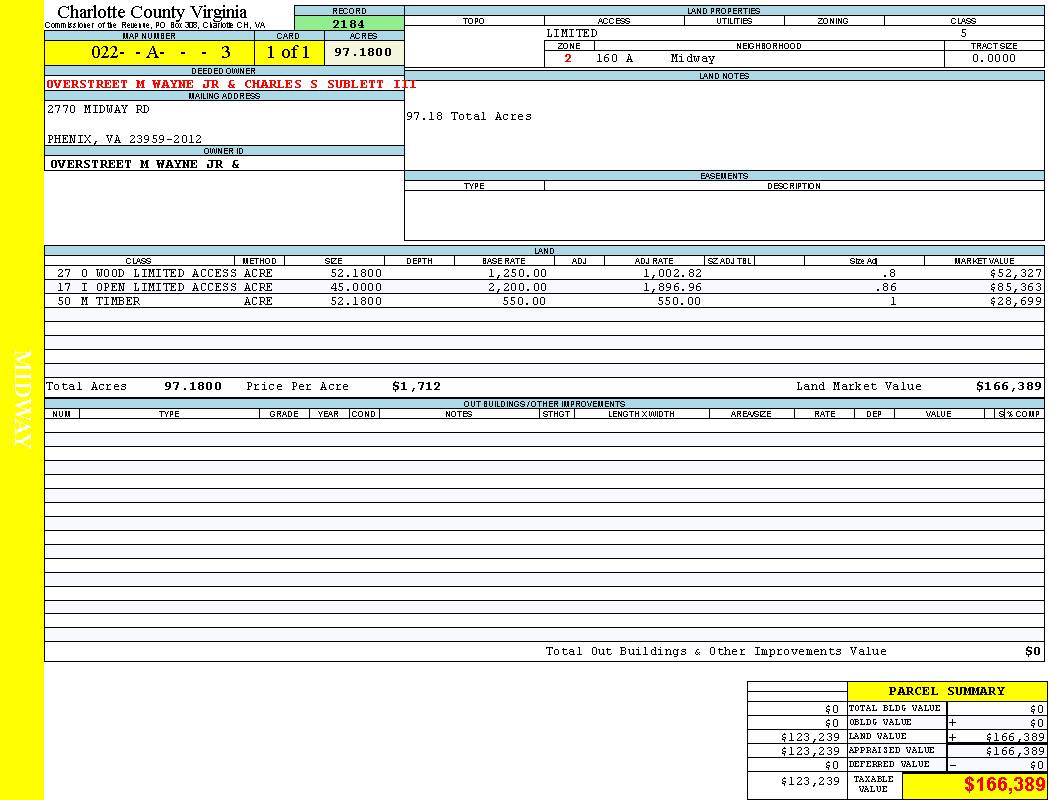Click the card '1 of 1' indicator

[x=288, y=52]
